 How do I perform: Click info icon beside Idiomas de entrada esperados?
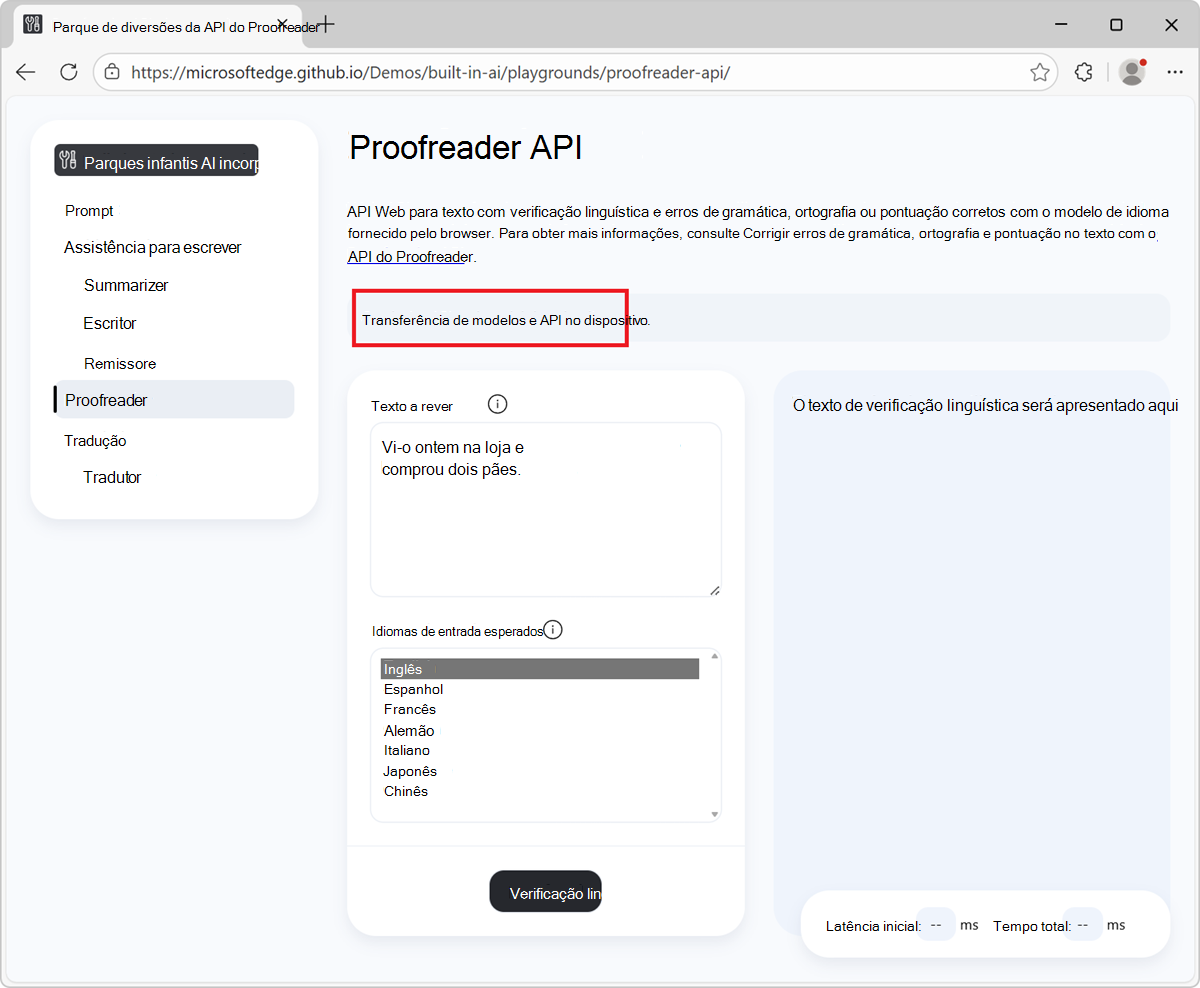click(552, 630)
